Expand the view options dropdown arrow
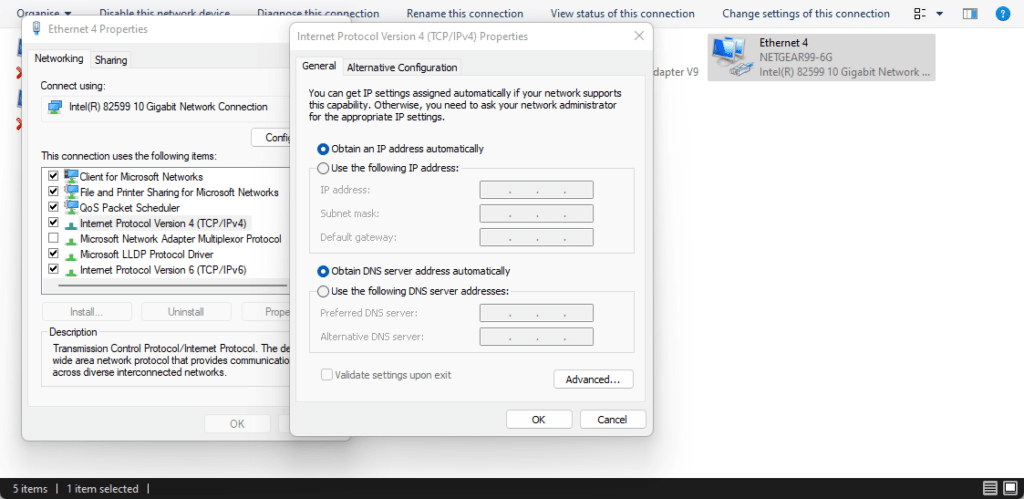This screenshot has height=499, width=1024. click(940, 14)
